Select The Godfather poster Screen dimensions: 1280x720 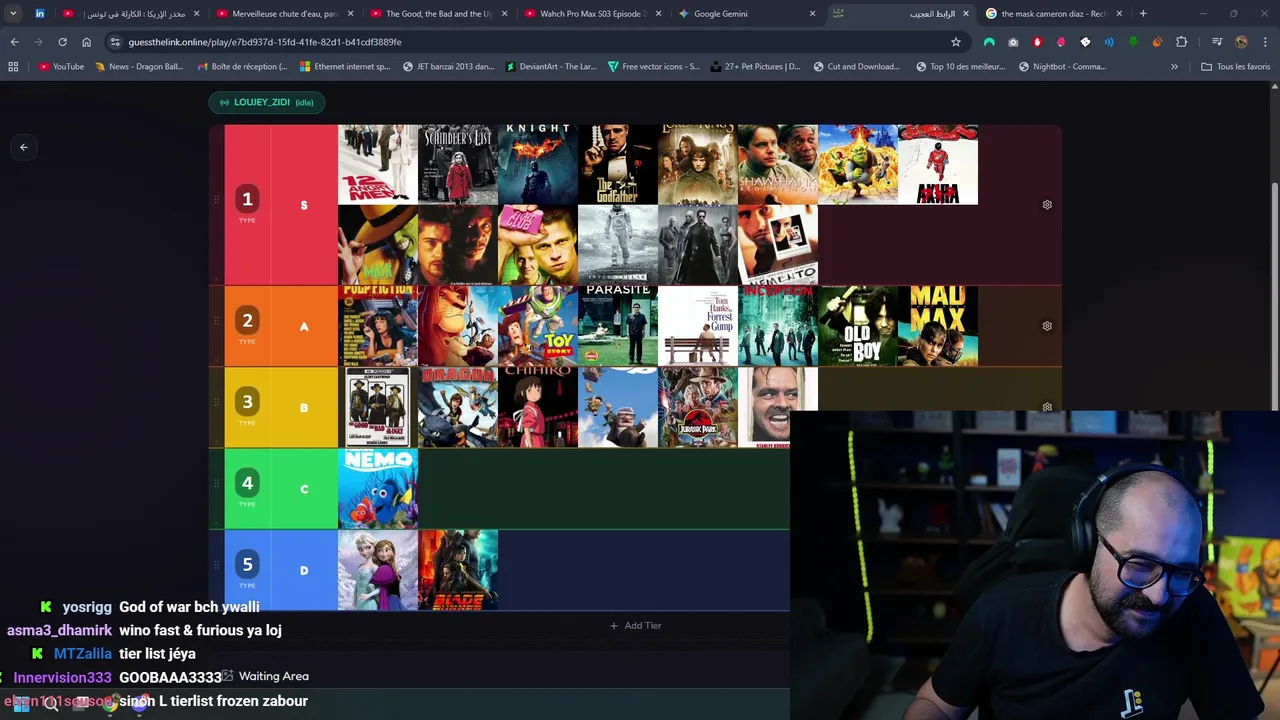pos(618,165)
